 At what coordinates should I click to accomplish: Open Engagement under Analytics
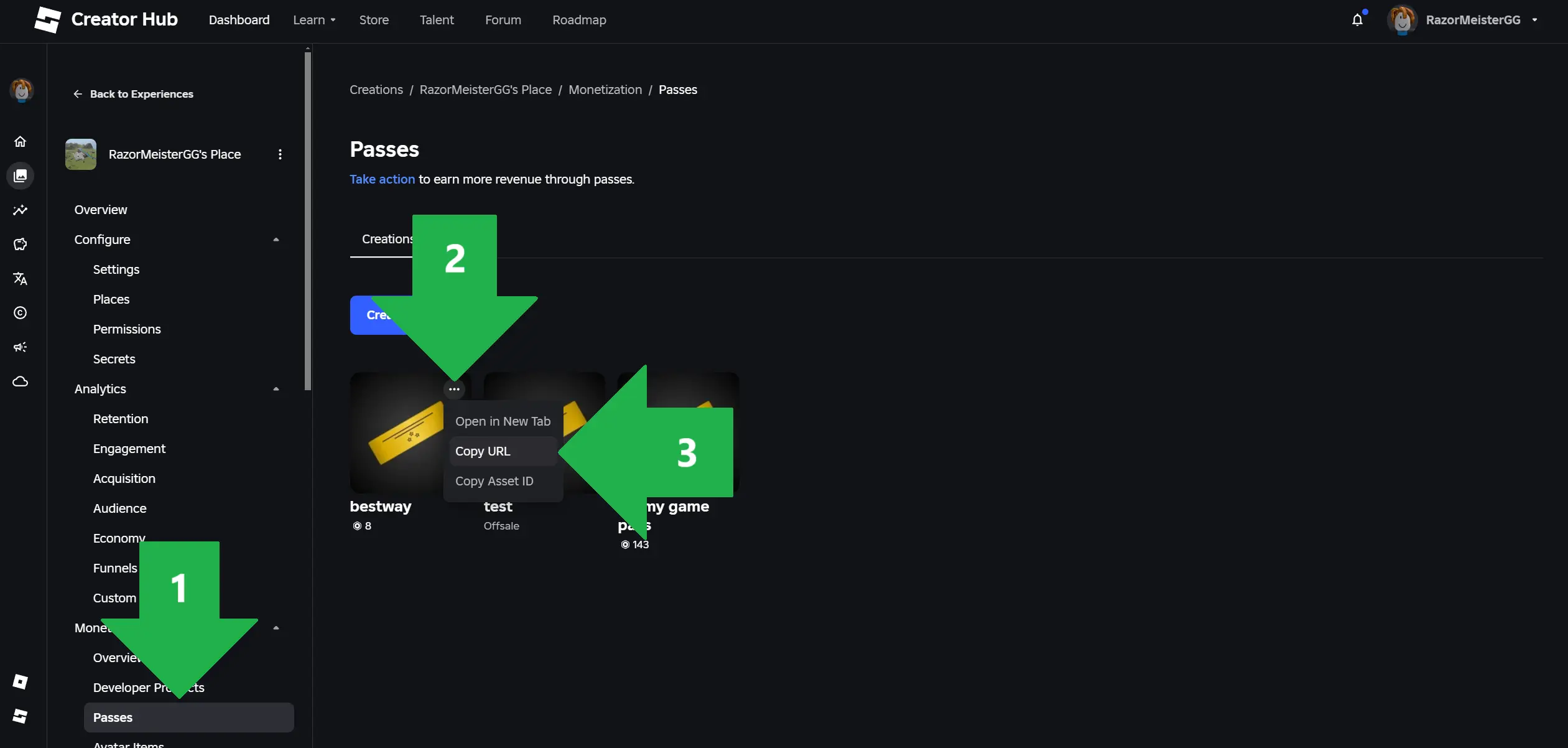[129, 449]
